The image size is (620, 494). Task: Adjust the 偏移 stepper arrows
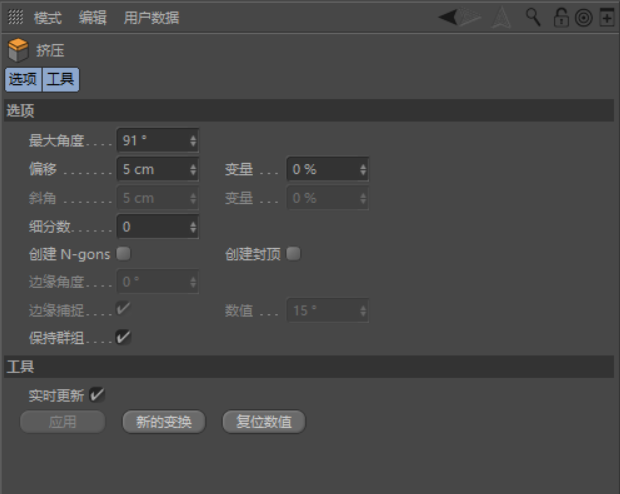pos(193,169)
